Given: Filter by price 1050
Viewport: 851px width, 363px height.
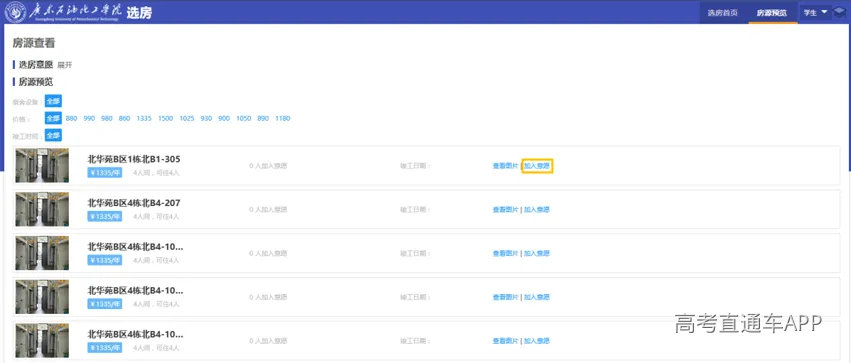Looking at the screenshot, I should pos(244,118).
